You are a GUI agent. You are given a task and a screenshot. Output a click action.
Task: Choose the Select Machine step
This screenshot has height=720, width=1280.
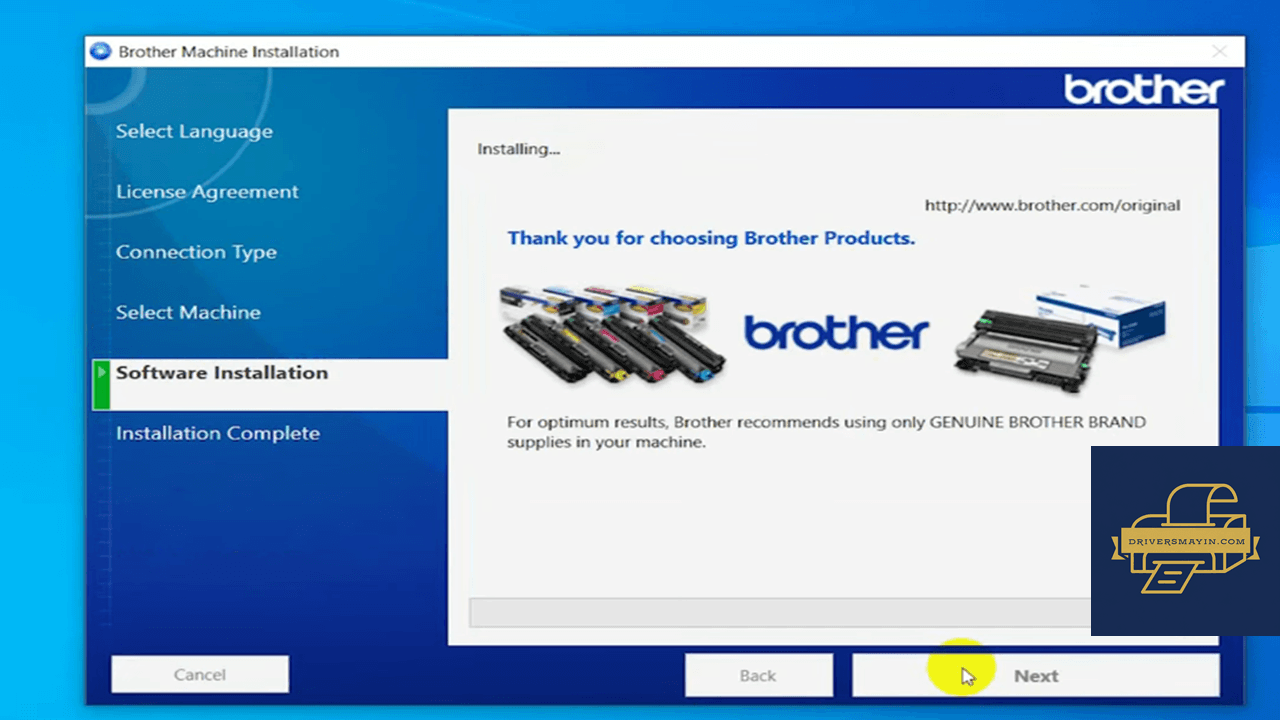click(188, 312)
